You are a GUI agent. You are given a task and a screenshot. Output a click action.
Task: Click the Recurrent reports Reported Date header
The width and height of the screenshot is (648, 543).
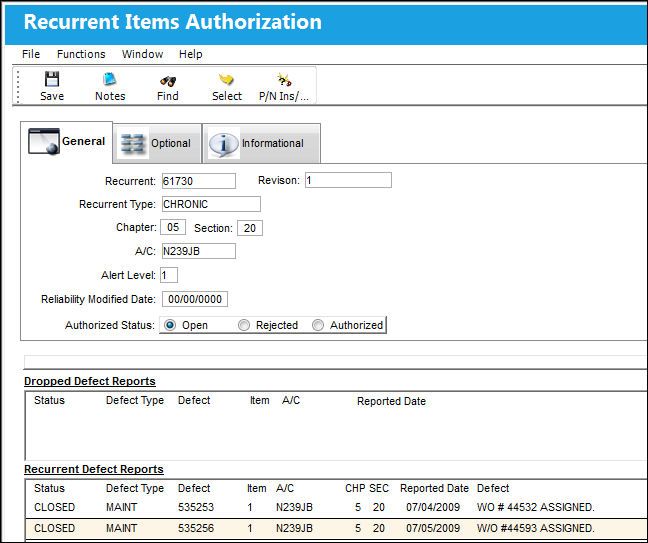click(434, 488)
